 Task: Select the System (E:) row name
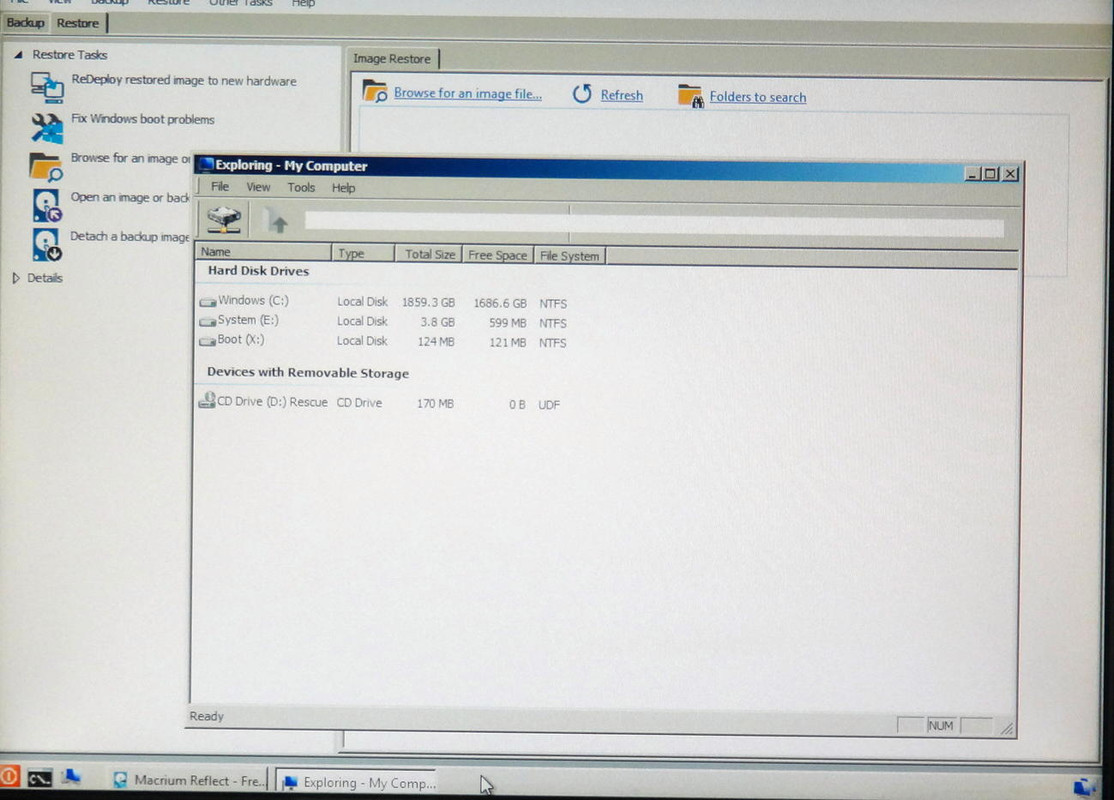(x=248, y=320)
